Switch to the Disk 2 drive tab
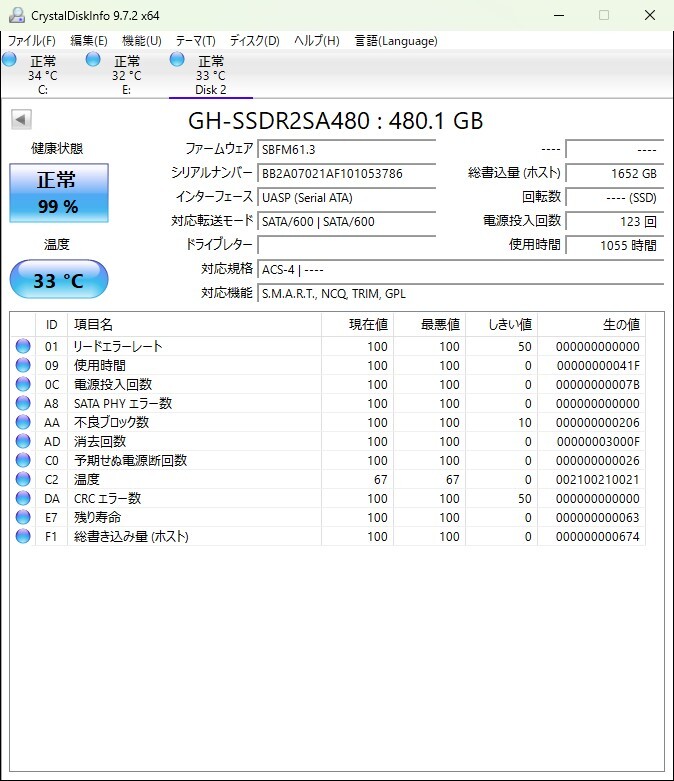This screenshot has width=674, height=781. tap(210, 75)
